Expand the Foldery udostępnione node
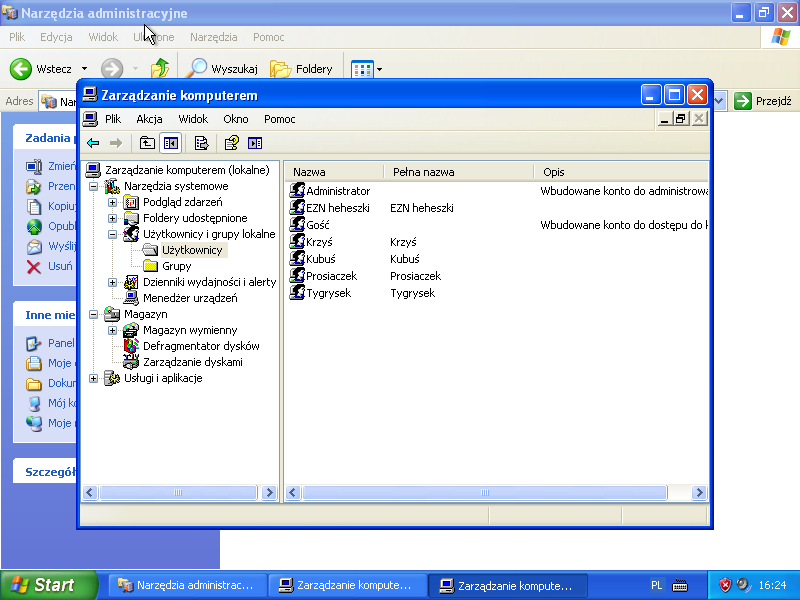The height and width of the screenshot is (600, 800). [x=113, y=218]
